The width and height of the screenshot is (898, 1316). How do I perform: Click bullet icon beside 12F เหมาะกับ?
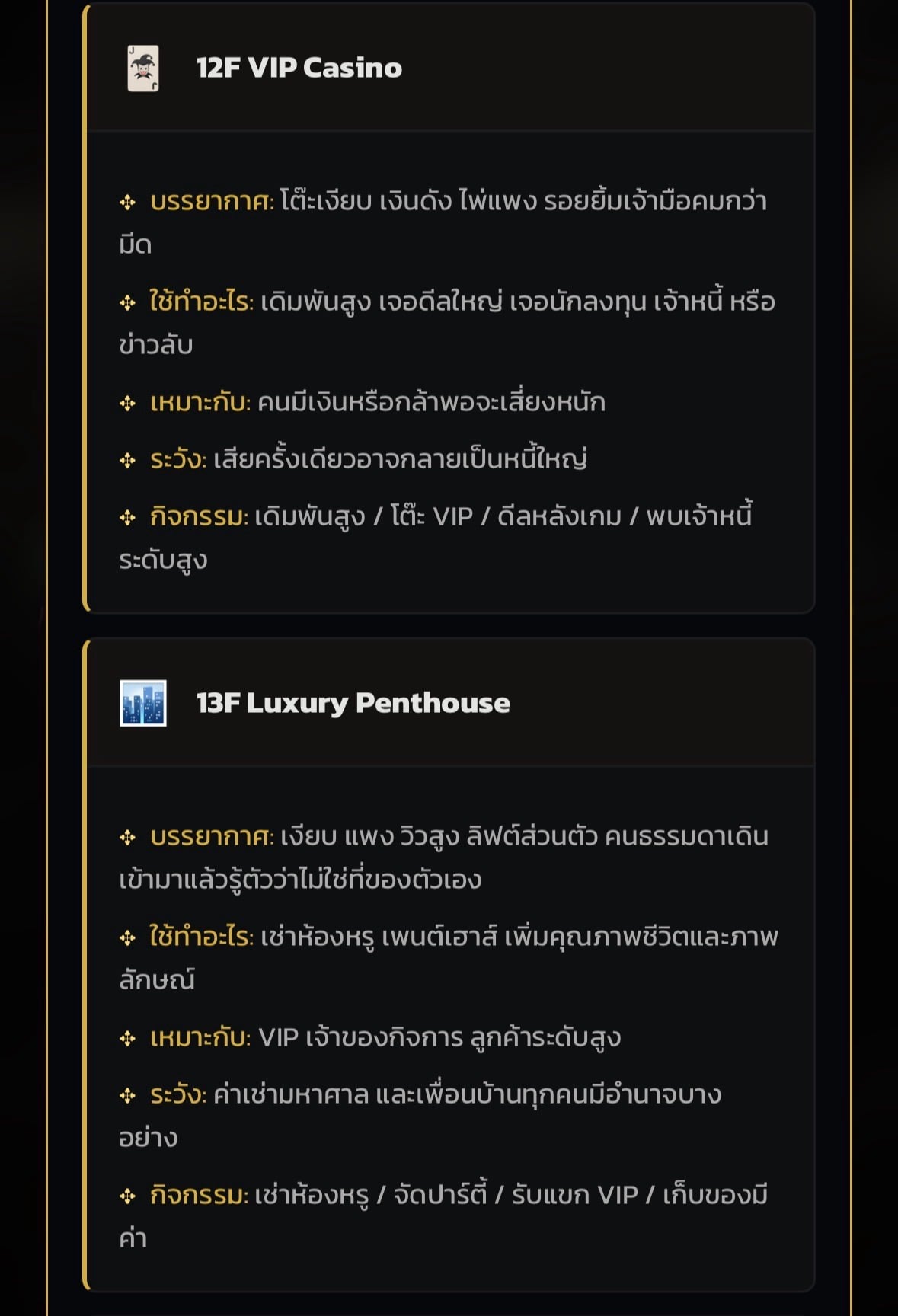[127, 403]
